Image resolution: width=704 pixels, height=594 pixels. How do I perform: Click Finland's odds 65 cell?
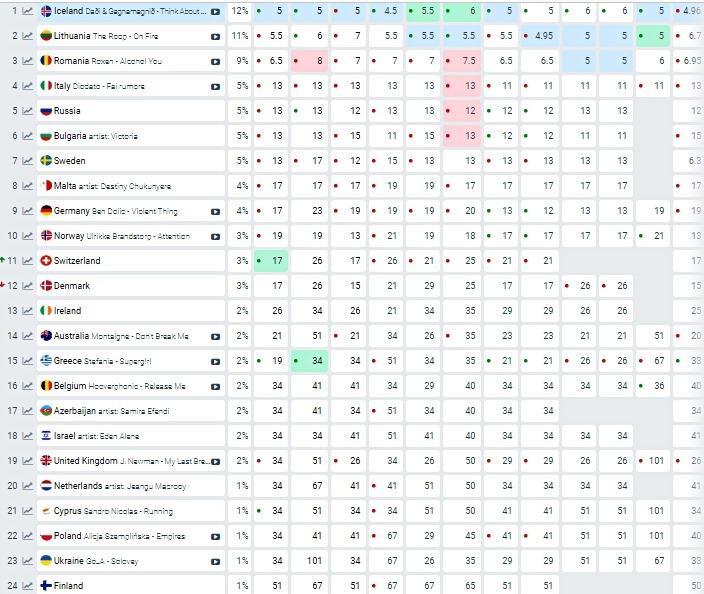click(x=462, y=586)
